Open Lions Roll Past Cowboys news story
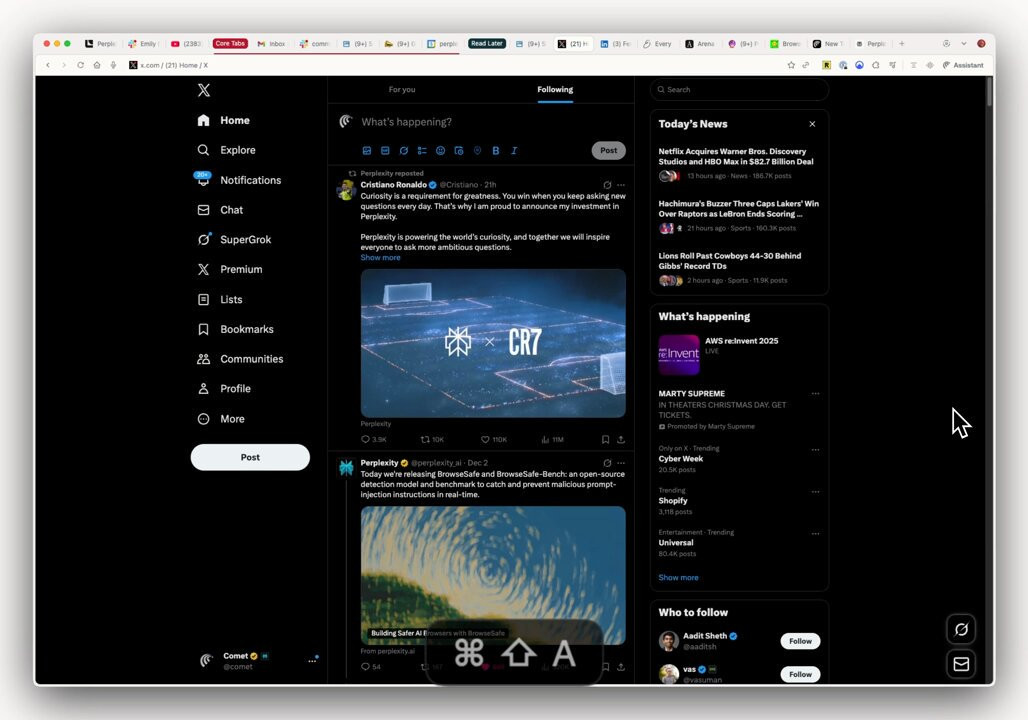Image resolution: width=1028 pixels, height=720 pixels. point(739,268)
